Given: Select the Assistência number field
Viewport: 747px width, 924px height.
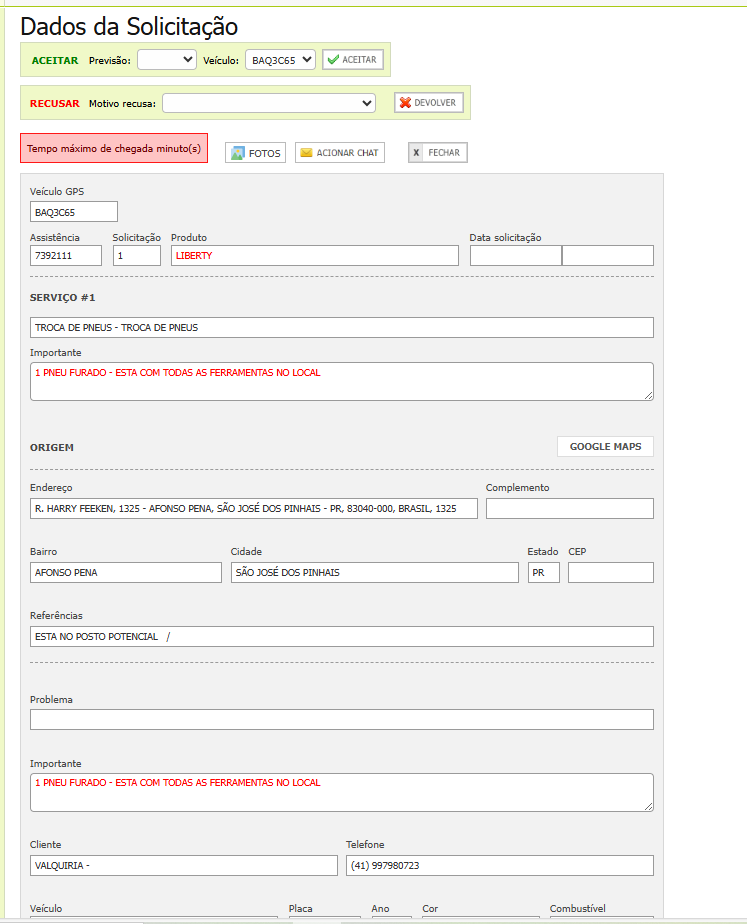Looking at the screenshot, I should click(66, 256).
